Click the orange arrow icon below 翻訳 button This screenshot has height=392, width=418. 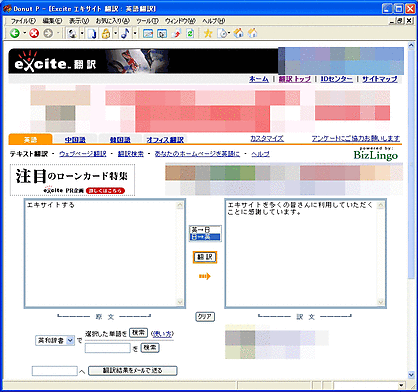[205, 276]
